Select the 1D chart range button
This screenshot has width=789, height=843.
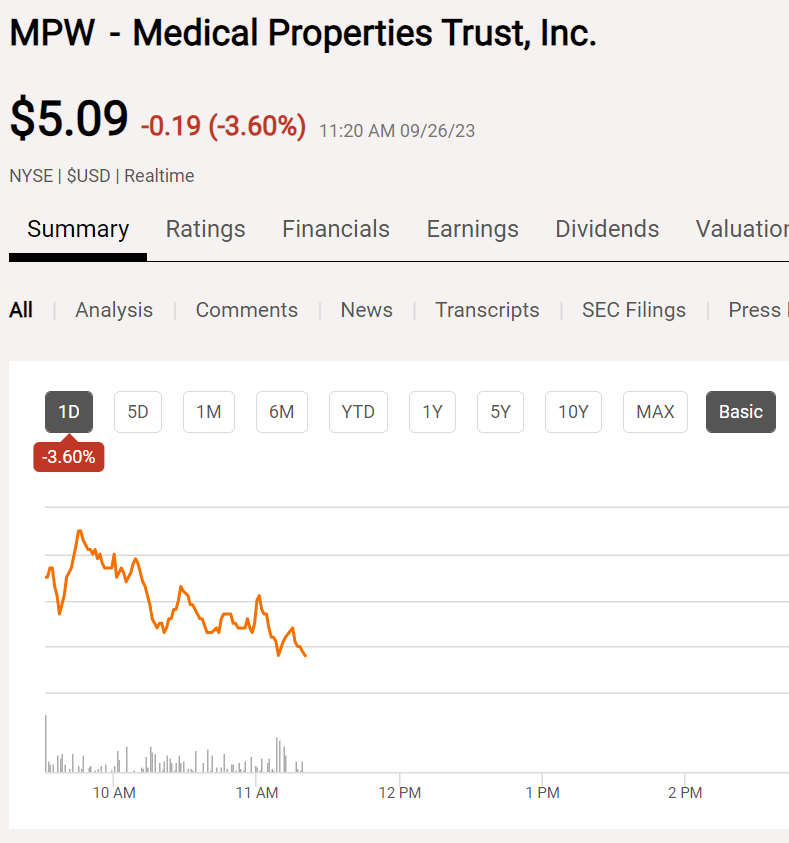(69, 412)
